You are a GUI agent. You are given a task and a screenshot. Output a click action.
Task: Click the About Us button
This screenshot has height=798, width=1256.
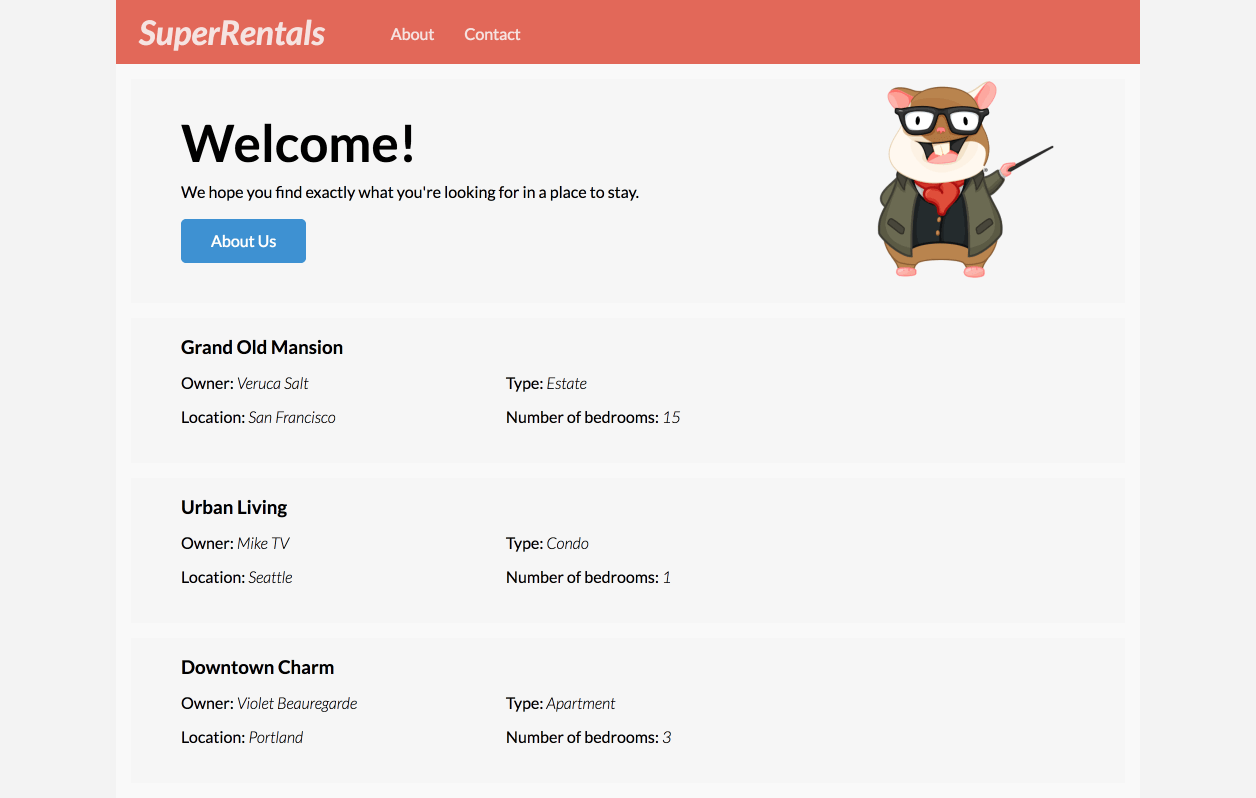tap(243, 241)
